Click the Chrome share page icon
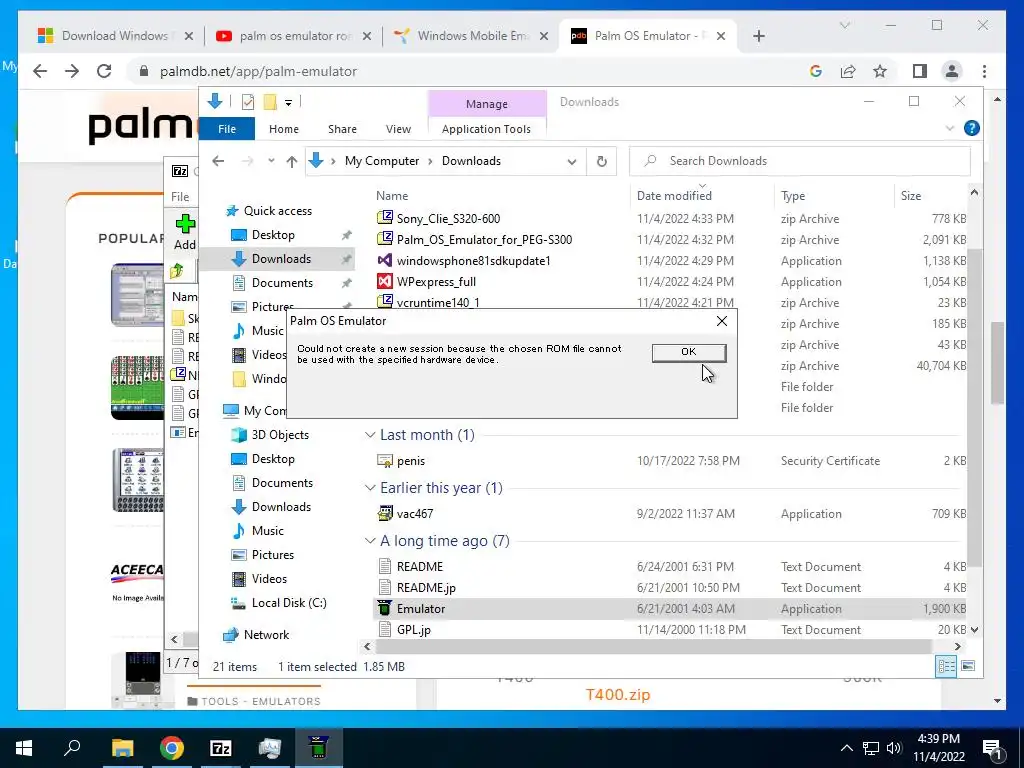 coord(848,71)
